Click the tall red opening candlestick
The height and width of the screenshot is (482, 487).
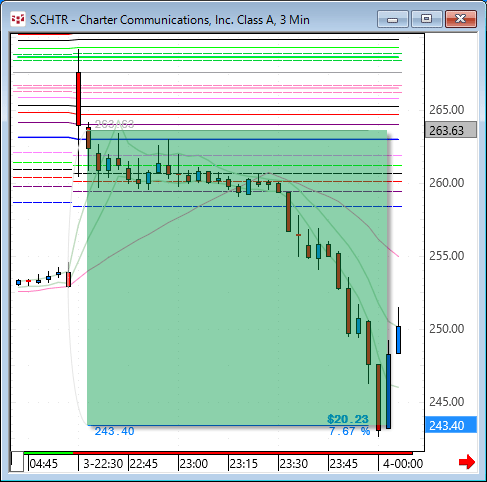point(78,99)
